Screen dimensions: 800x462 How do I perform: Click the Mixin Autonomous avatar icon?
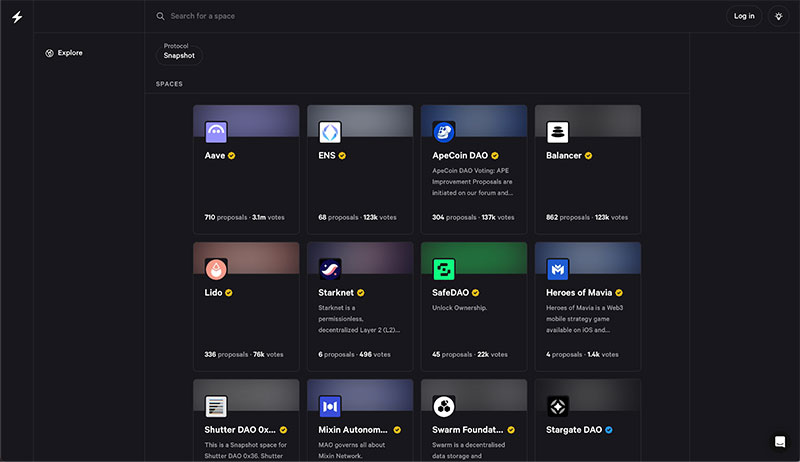(x=330, y=406)
